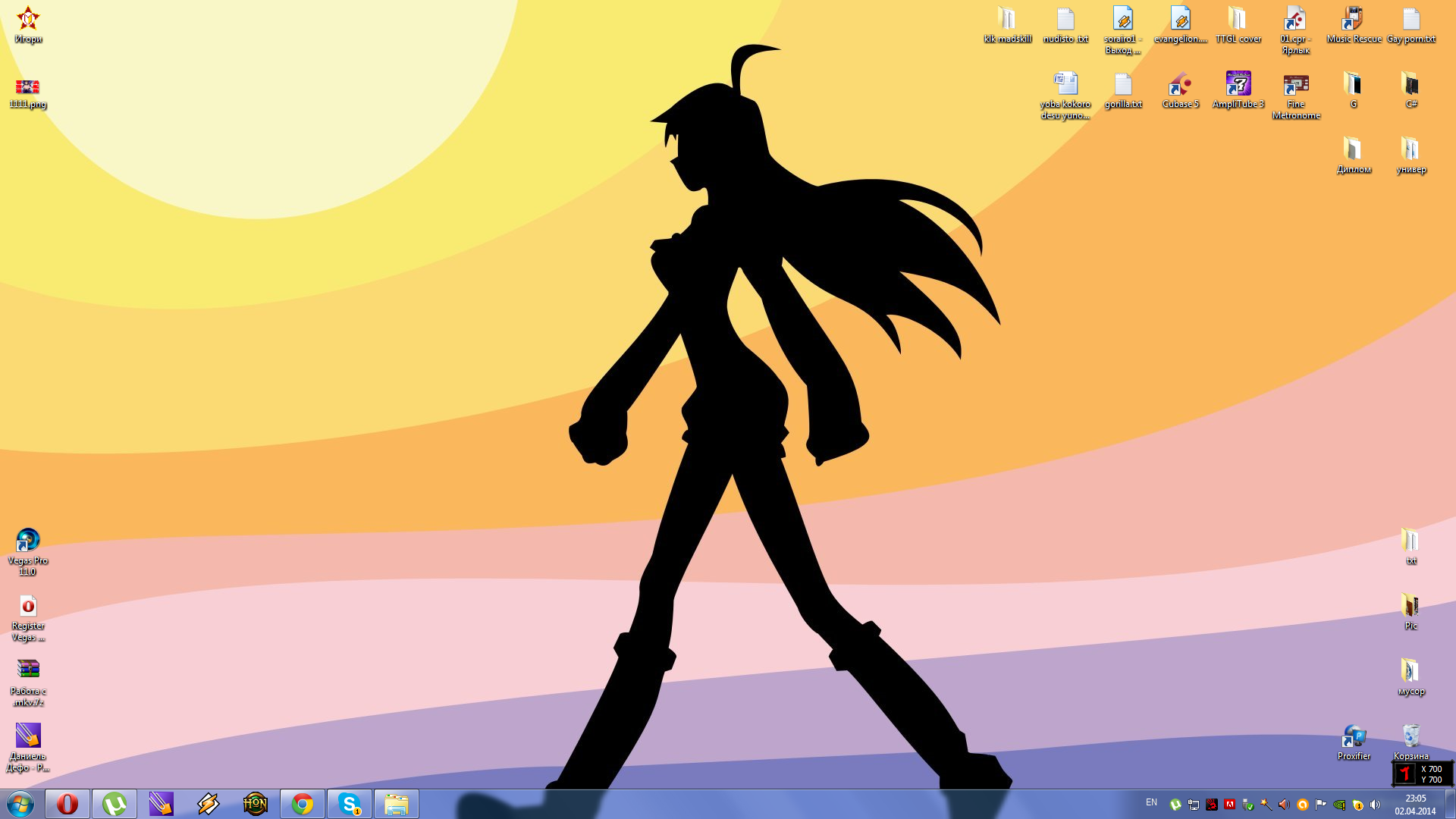Viewport: 1456px width, 819px height.
Task: Click the network connection tray icon
Action: click(1194, 805)
